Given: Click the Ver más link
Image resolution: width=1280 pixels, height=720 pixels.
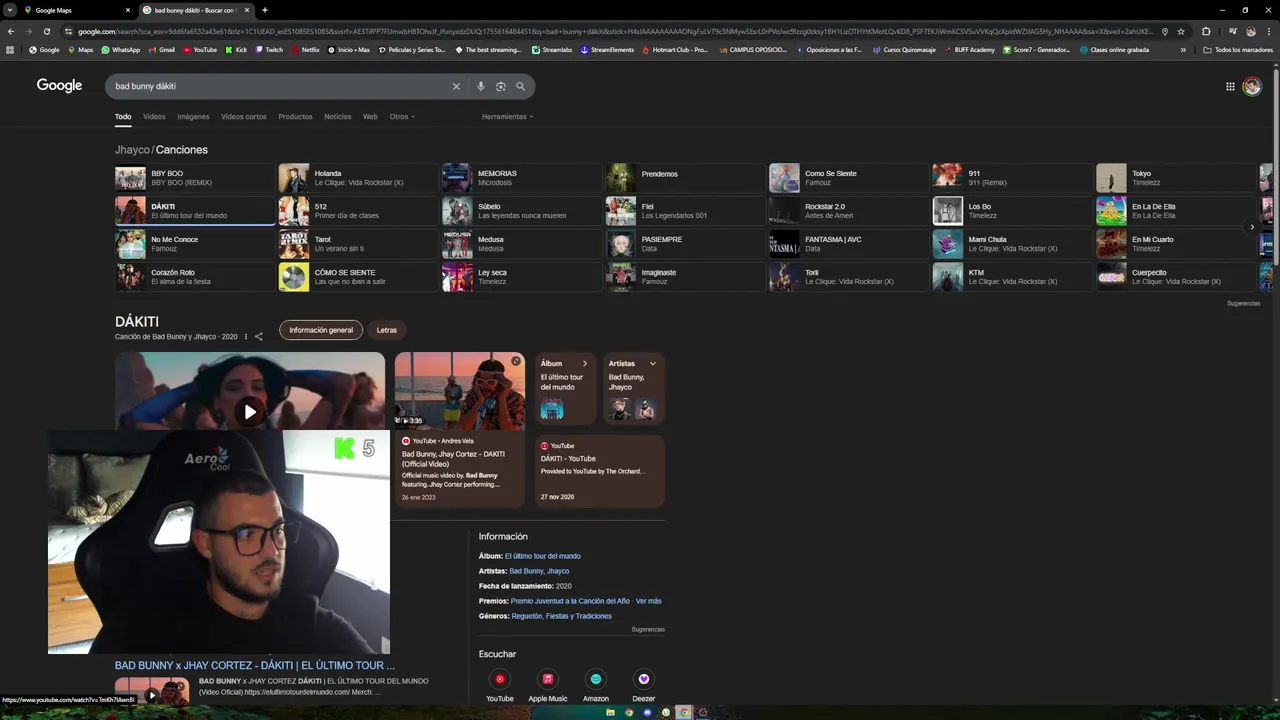Looking at the screenshot, I should point(649,601).
